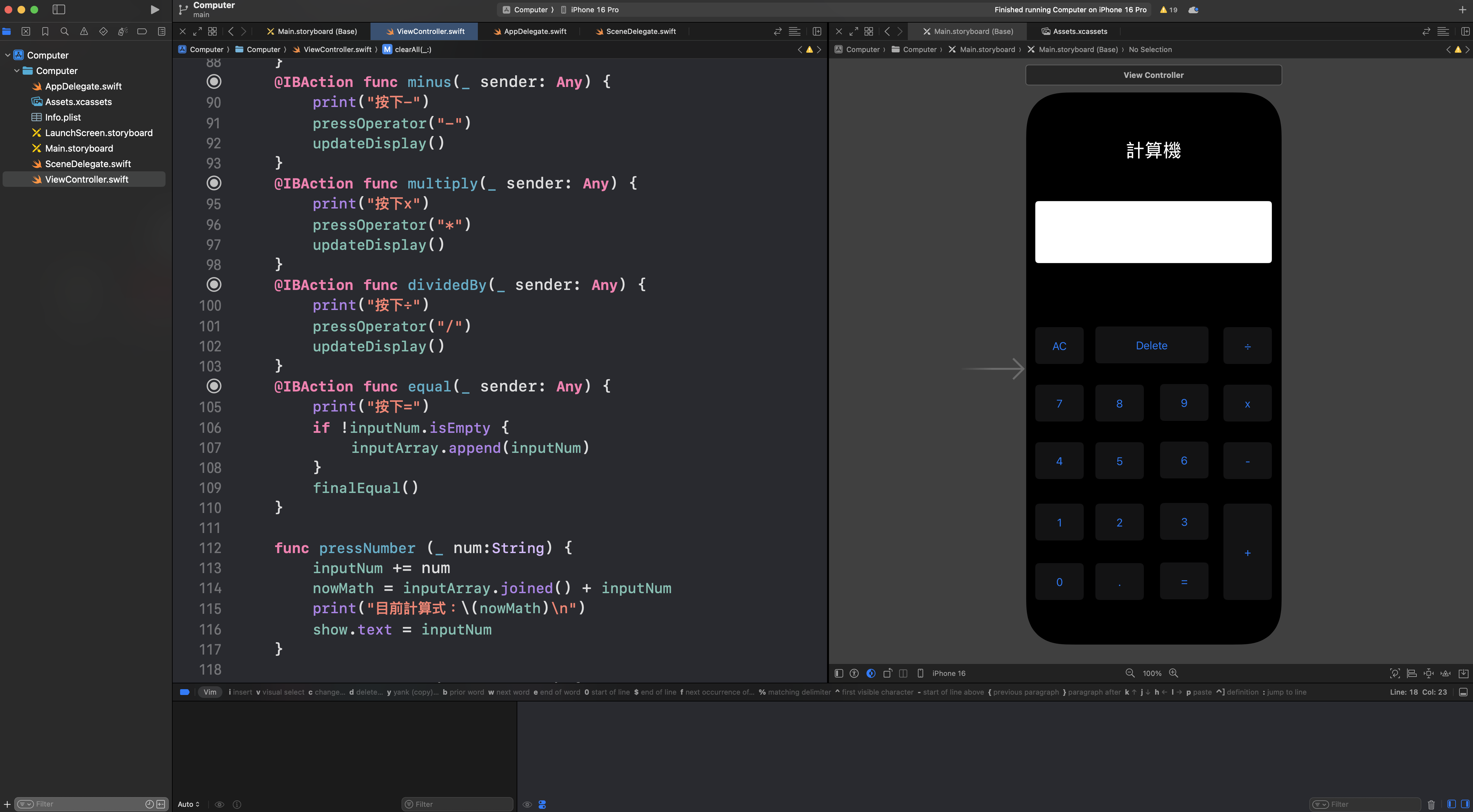Open the Auto variables scope dropdown
This screenshot has width=1473, height=812.
[188, 804]
